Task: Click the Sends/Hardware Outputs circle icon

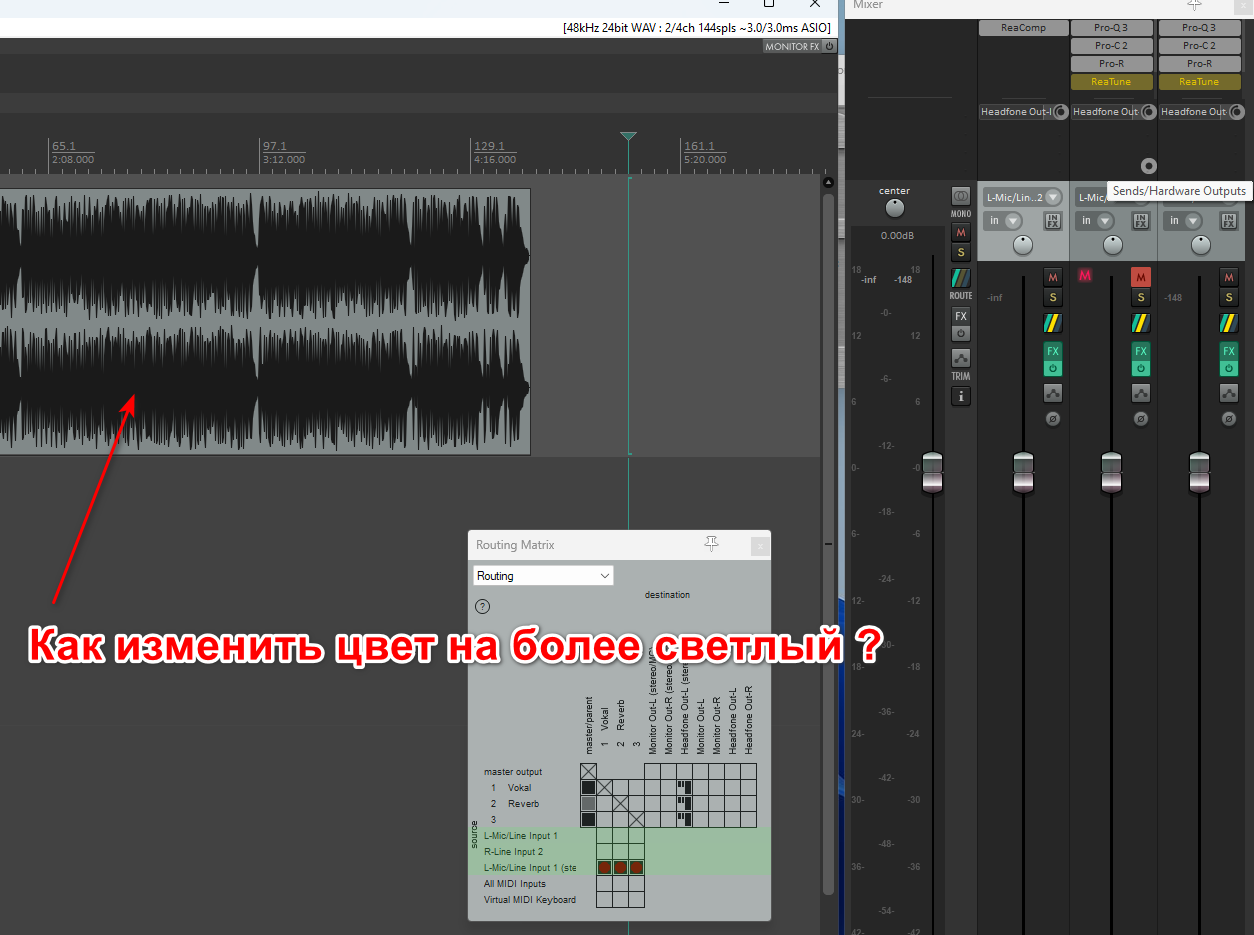Action: coord(1148,166)
